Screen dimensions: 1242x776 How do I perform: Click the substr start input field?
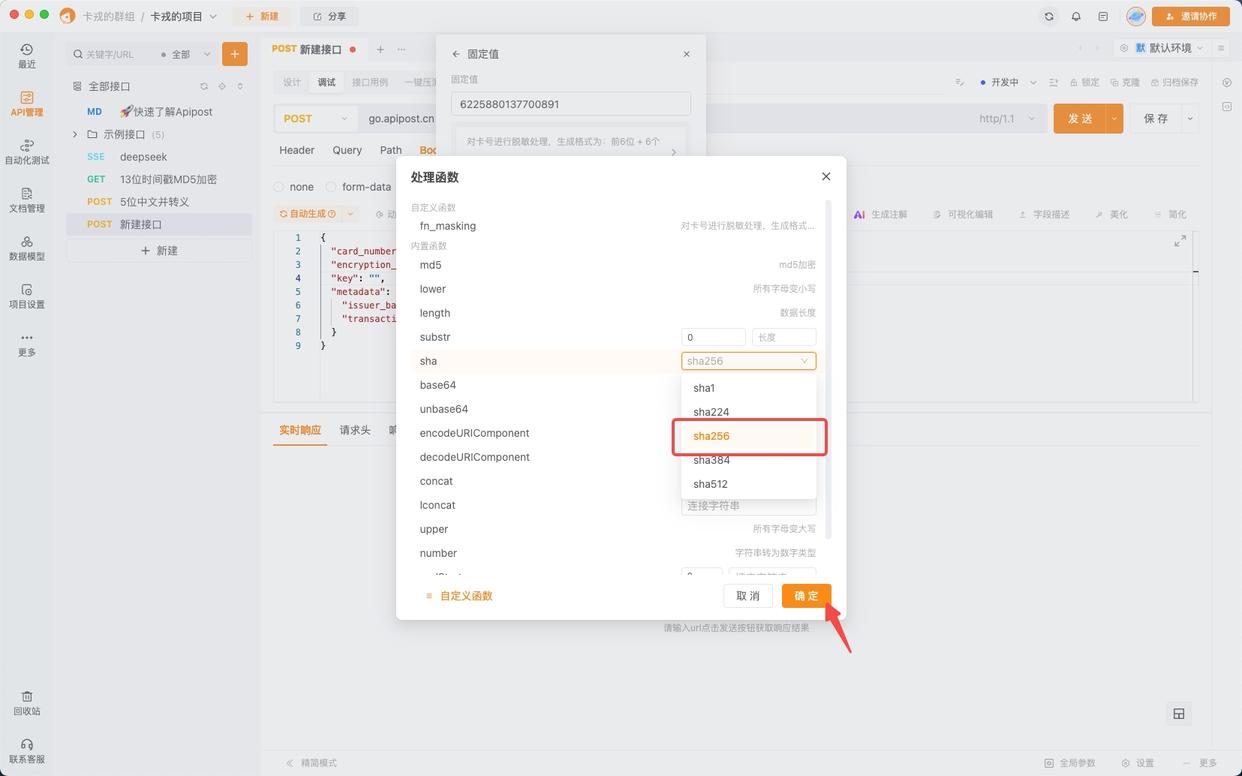[713, 337]
